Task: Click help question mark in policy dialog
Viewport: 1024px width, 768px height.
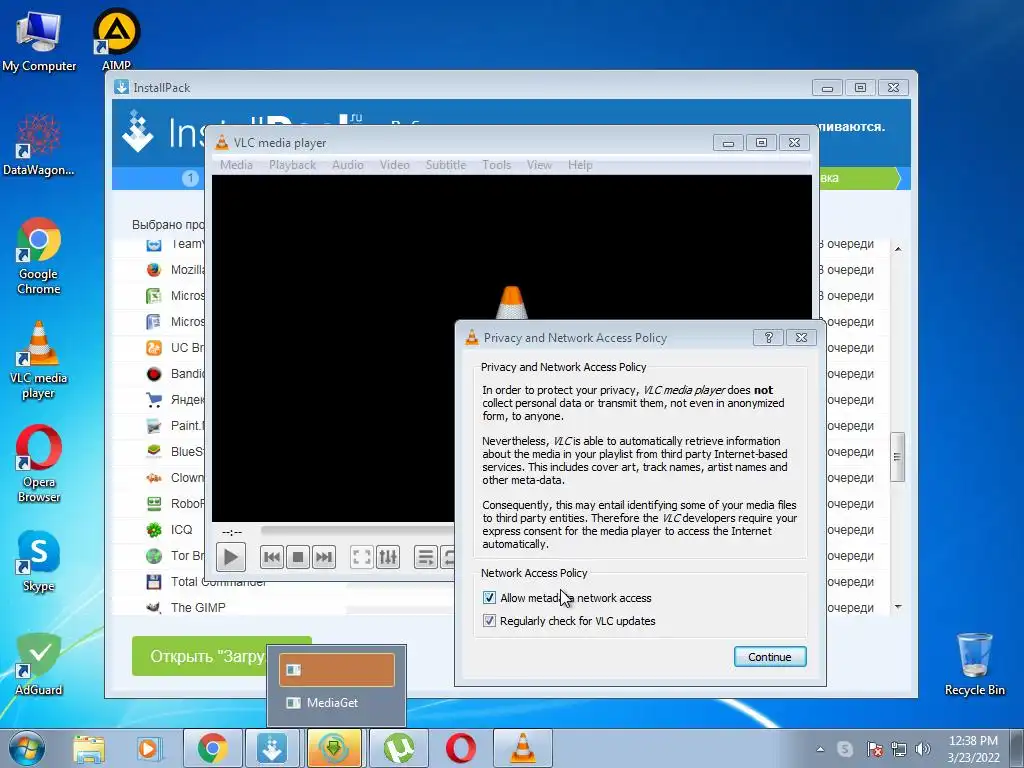Action: pyautogui.click(x=768, y=338)
